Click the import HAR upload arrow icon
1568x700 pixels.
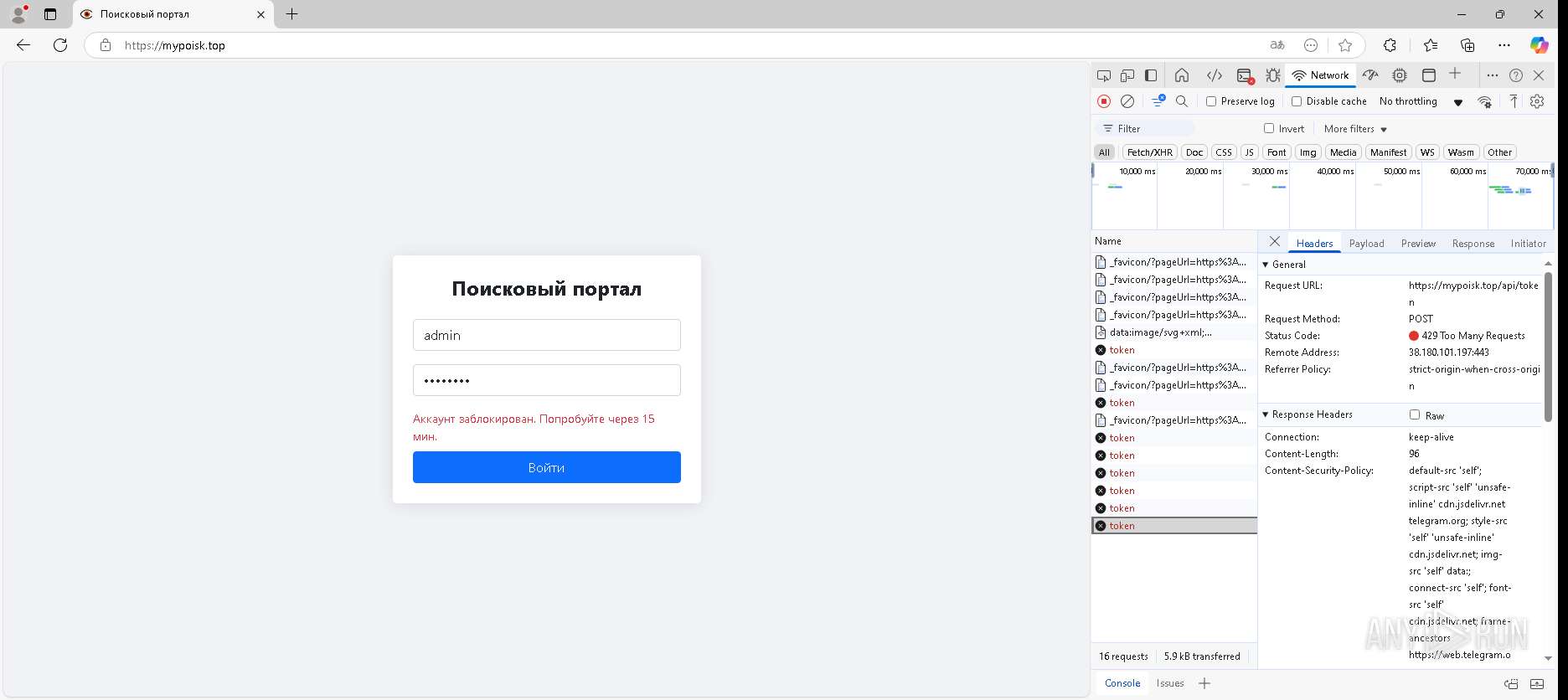tap(1514, 101)
